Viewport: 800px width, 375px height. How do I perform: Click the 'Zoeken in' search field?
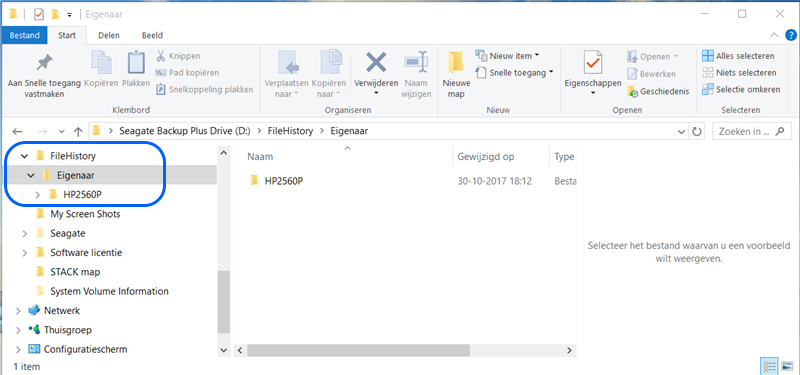point(751,131)
